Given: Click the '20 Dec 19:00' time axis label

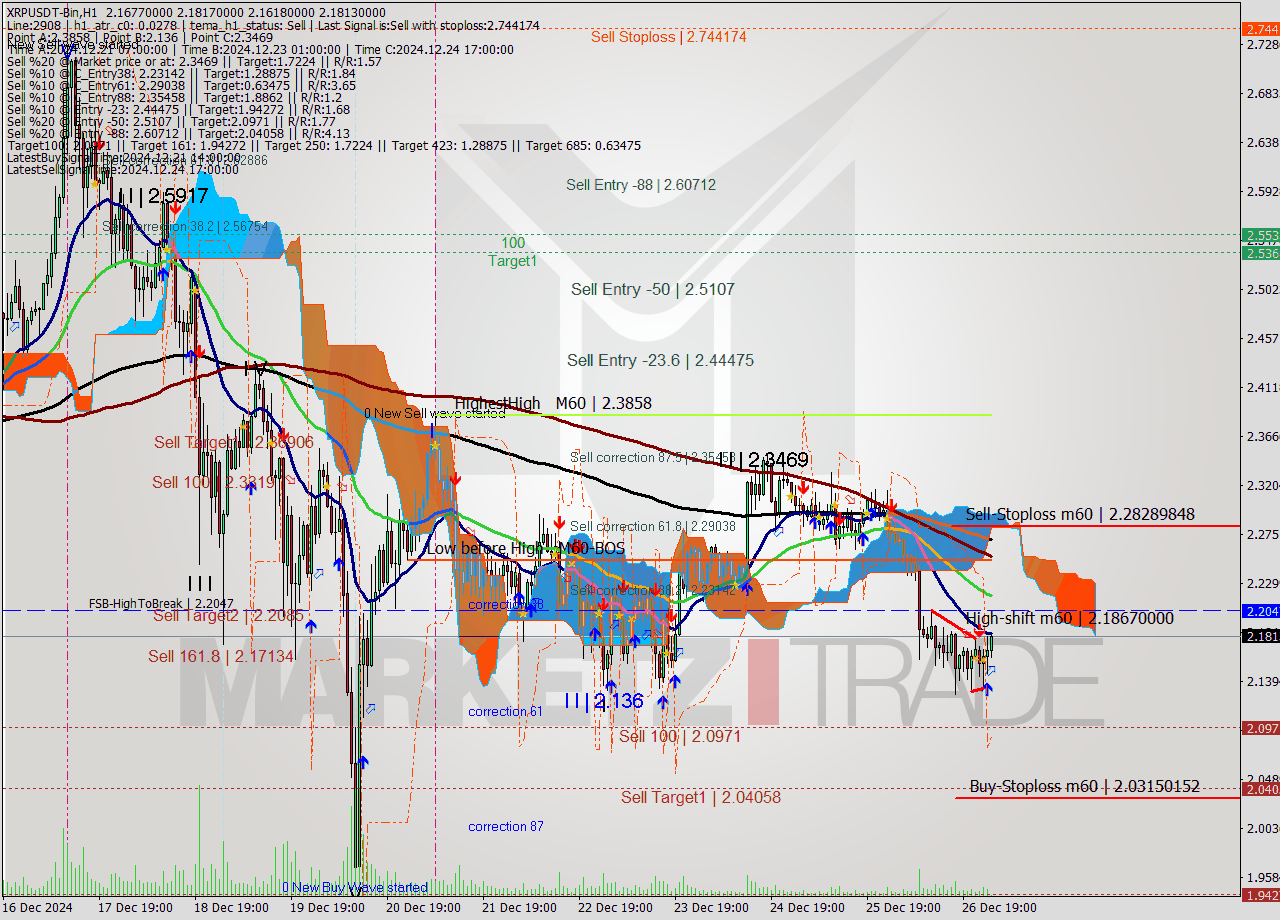Looking at the screenshot, I should point(423,908).
